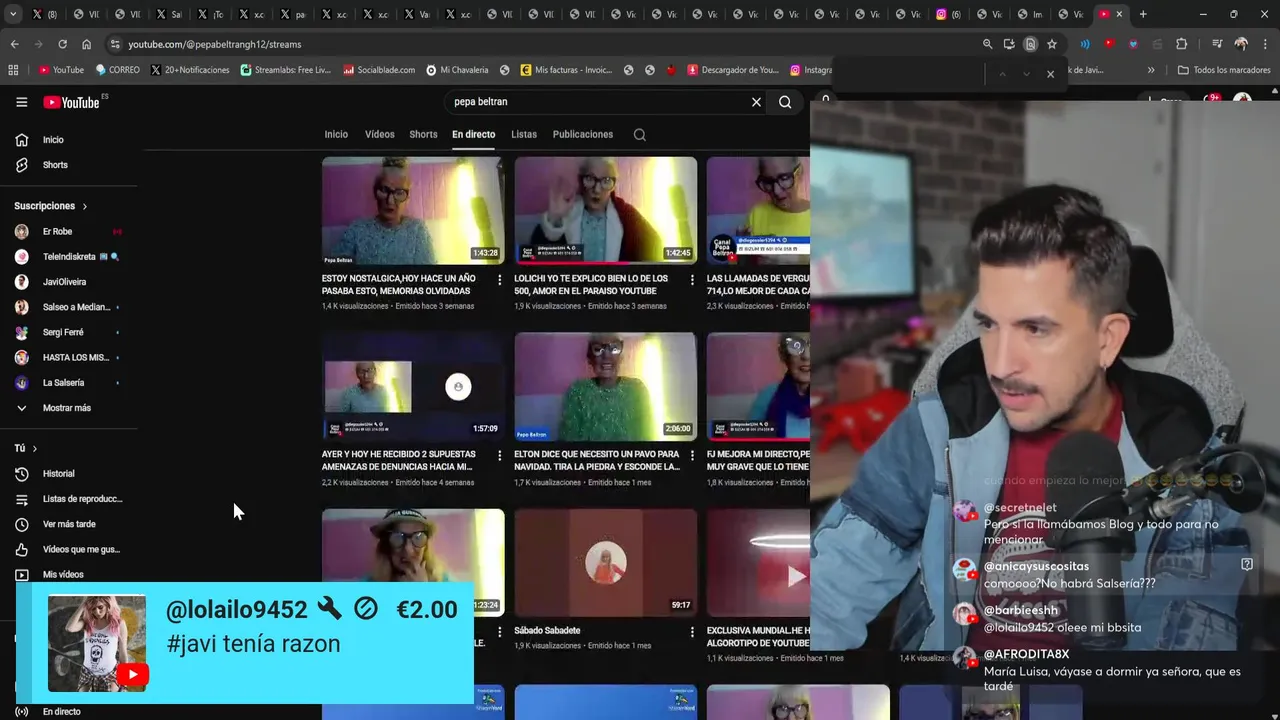
Task: Open ESTOY NOSTALGICA video thumbnail
Action: [x=413, y=211]
